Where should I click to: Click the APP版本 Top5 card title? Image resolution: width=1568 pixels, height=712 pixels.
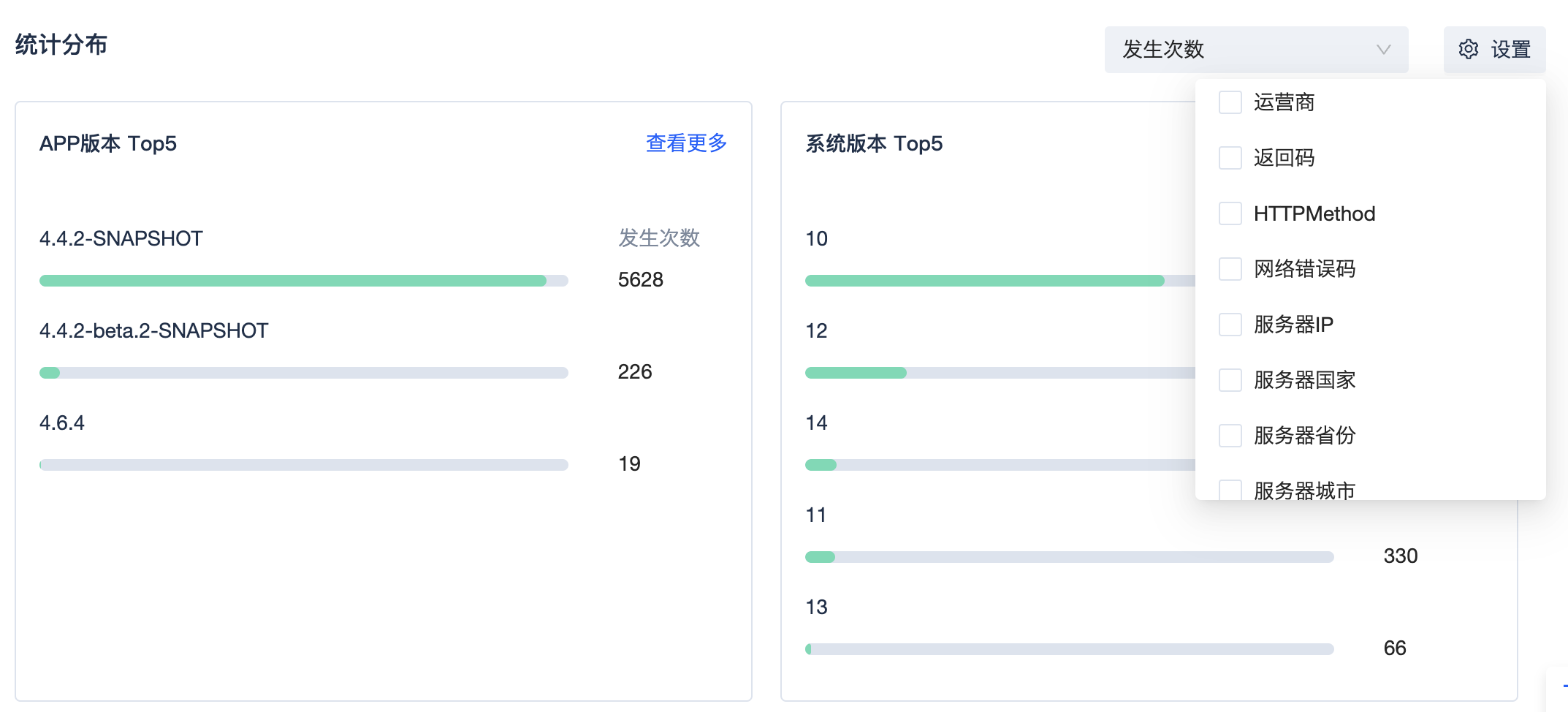point(108,143)
